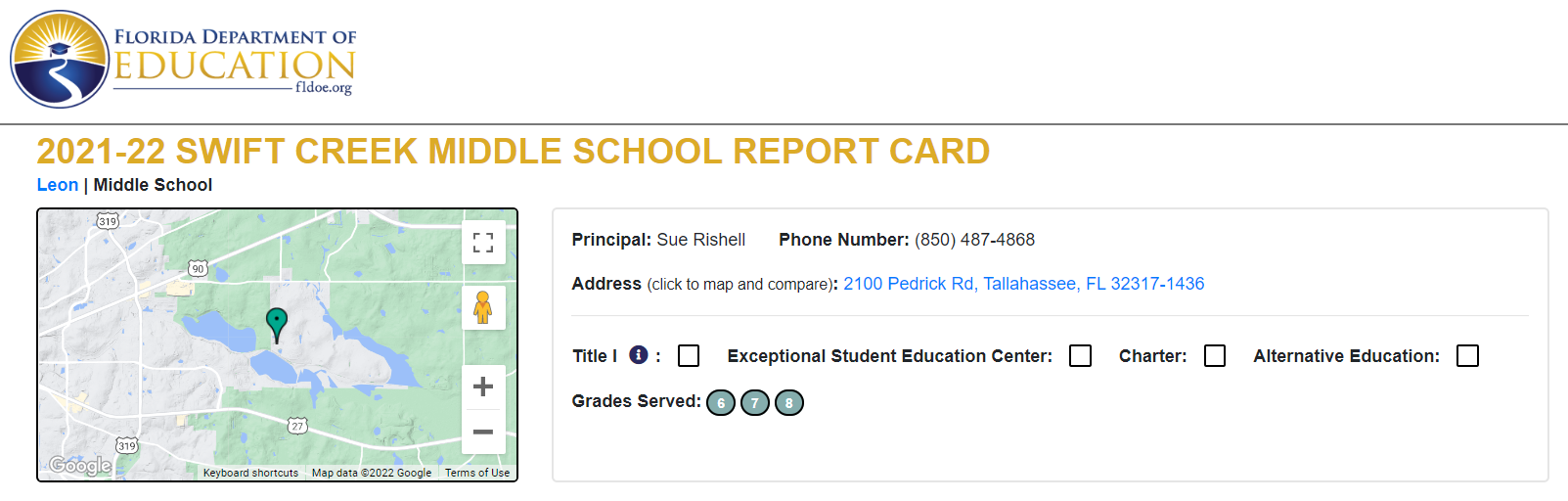The width and height of the screenshot is (1568, 501).
Task: Click the route 90 marker on map
Action: [x=198, y=268]
